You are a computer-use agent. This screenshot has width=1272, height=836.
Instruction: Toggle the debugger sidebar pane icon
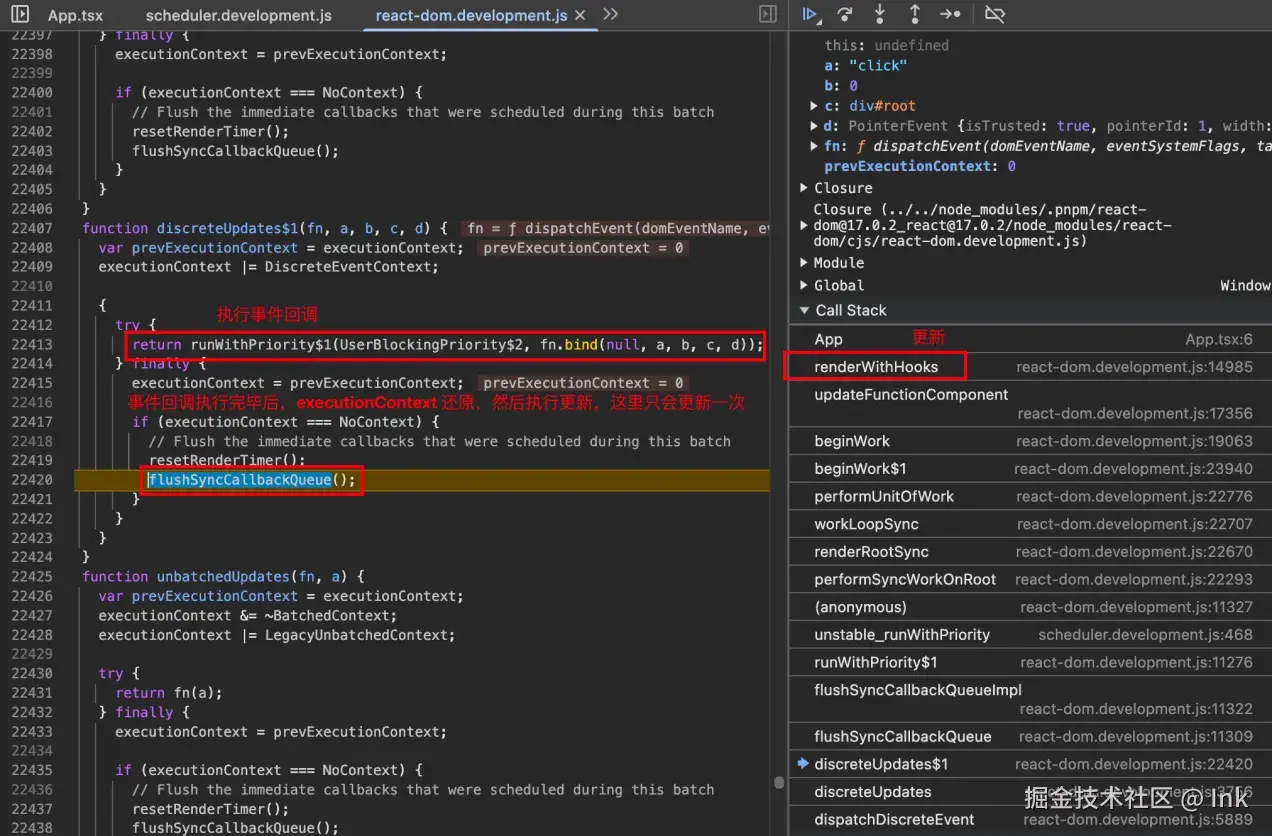coord(768,15)
